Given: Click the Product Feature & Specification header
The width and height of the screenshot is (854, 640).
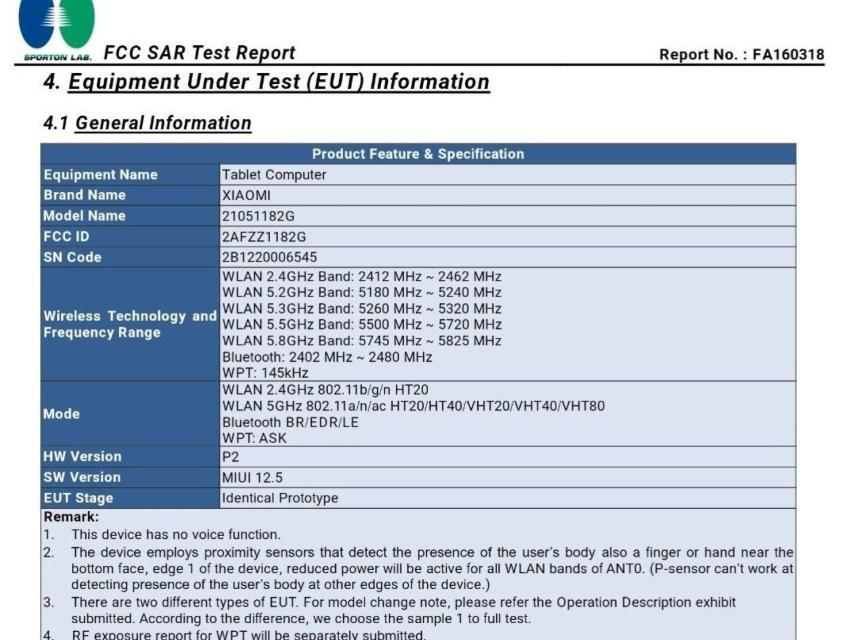Looking at the screenshot, I should pyautogui.click(x=417, y=154).
